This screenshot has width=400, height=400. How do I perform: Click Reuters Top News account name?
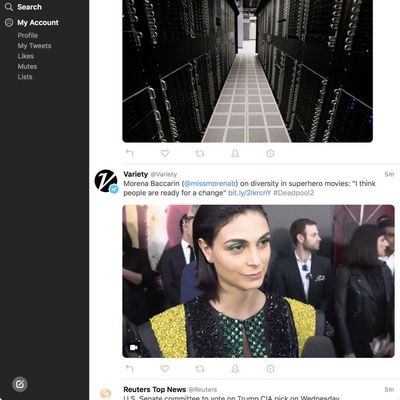click(x=155, y=389)
